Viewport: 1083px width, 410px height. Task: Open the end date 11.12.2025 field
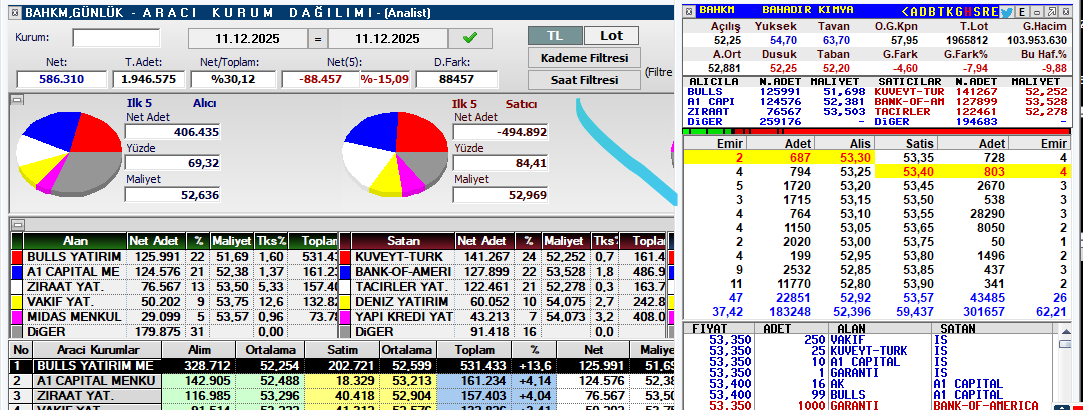pos(387,39)
